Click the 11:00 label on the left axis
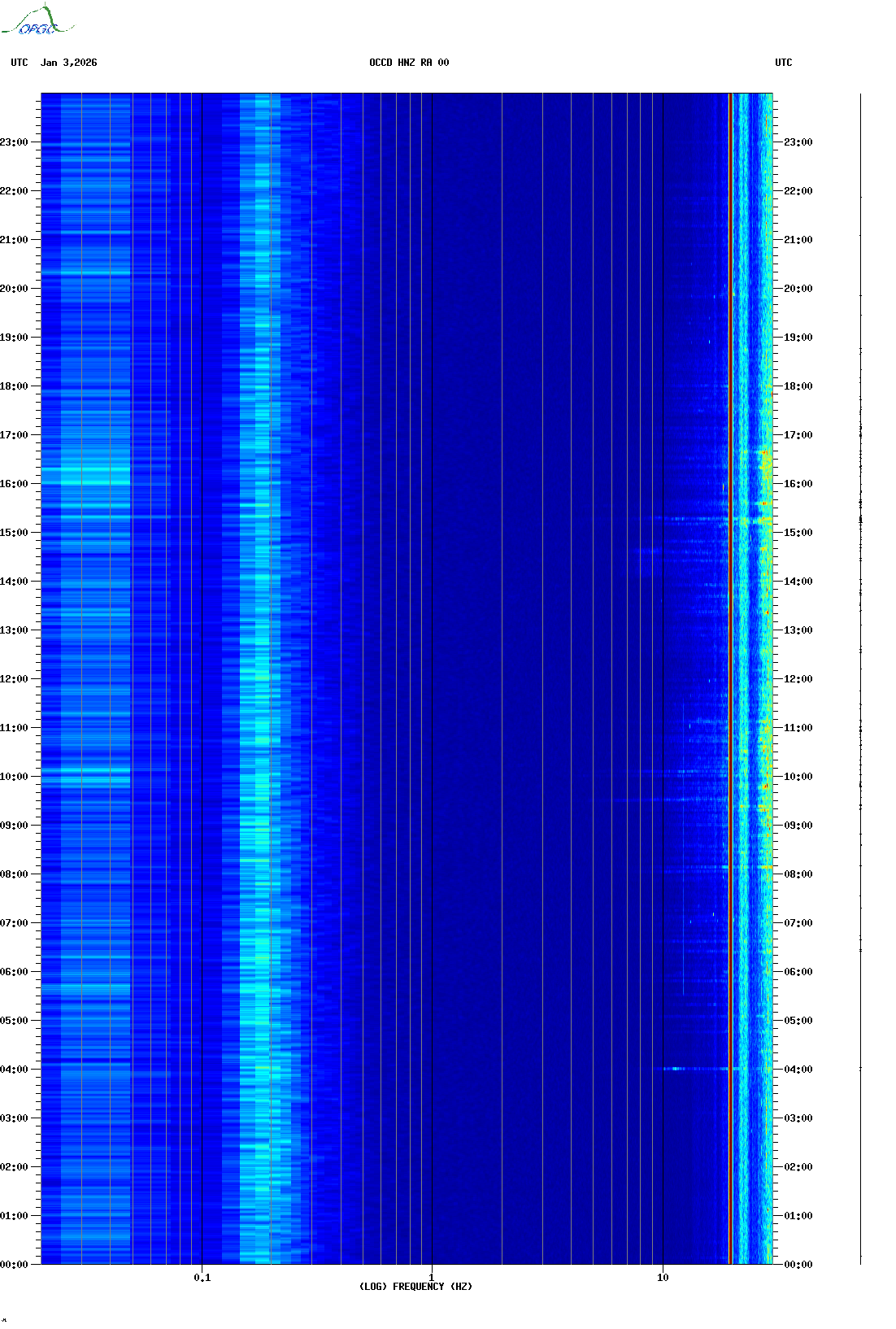The image size is (896, 1329). [14, 728]
